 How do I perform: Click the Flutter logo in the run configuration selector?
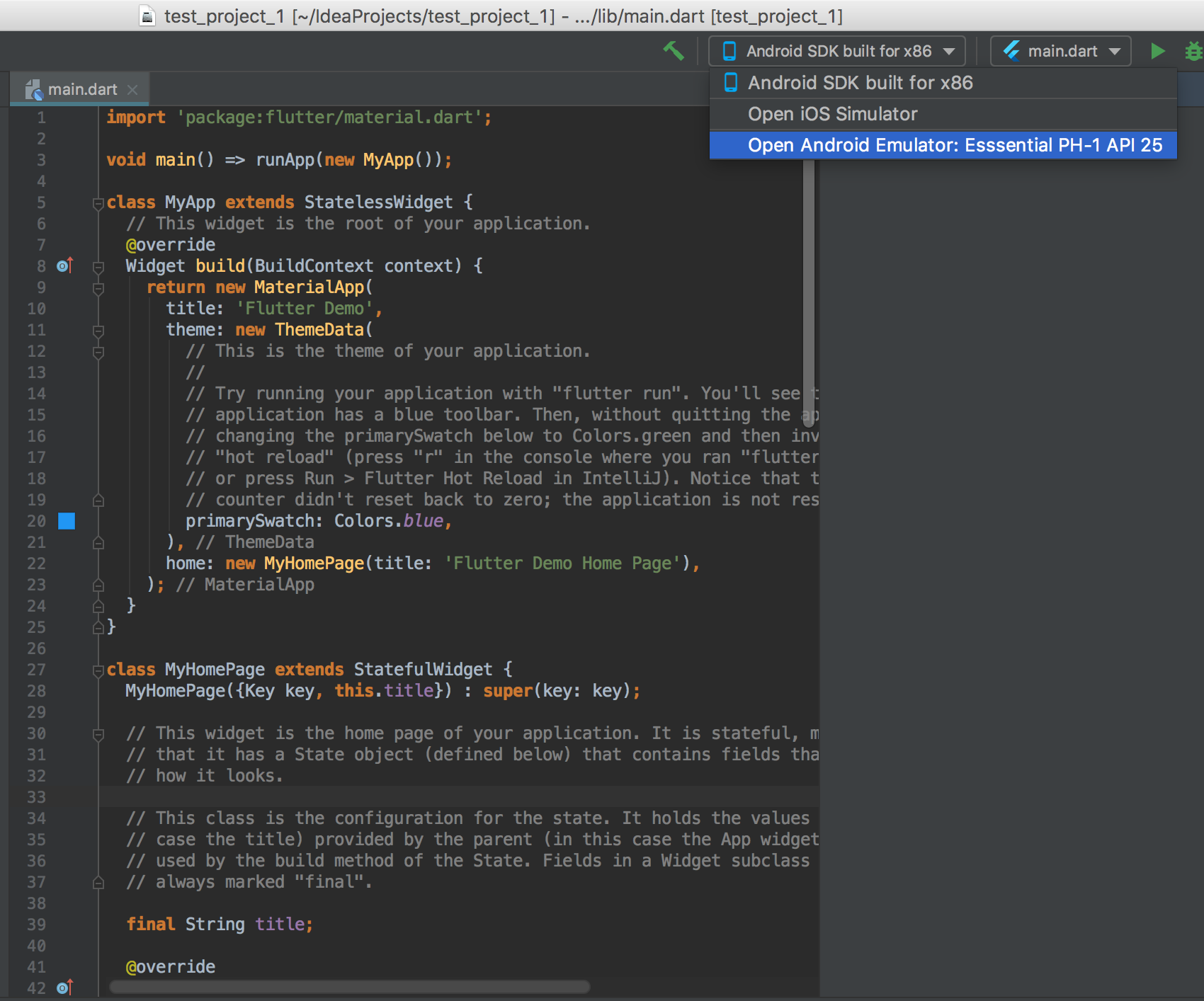1011,50
